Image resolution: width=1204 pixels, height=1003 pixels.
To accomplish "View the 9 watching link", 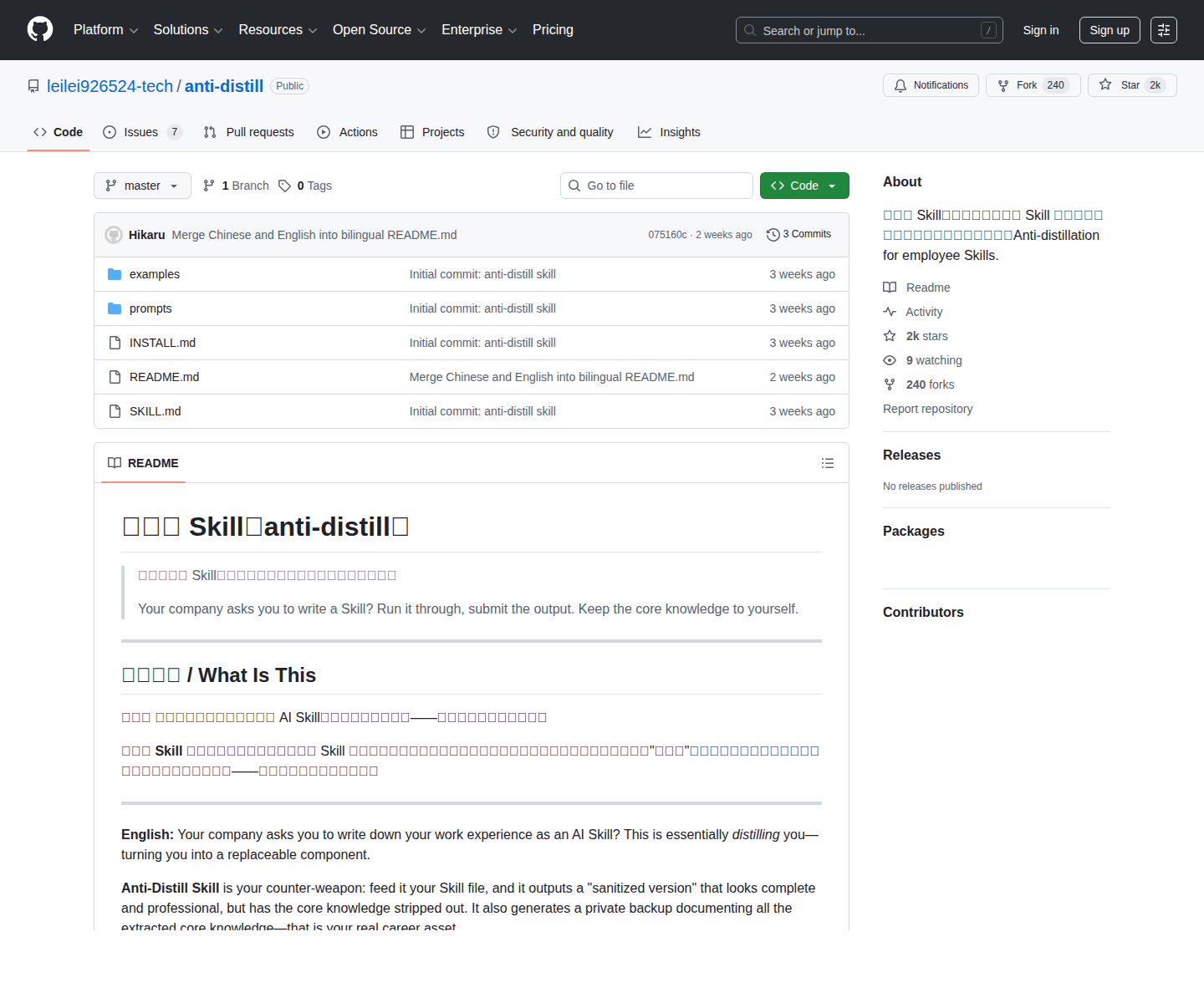I will (x=922, y=360).
